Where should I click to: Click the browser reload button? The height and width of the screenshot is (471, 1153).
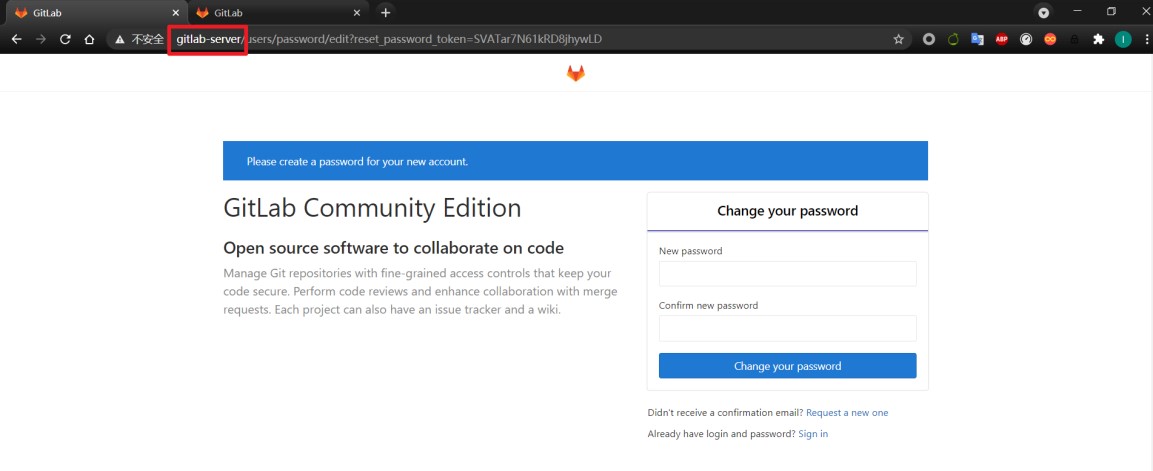65,40
